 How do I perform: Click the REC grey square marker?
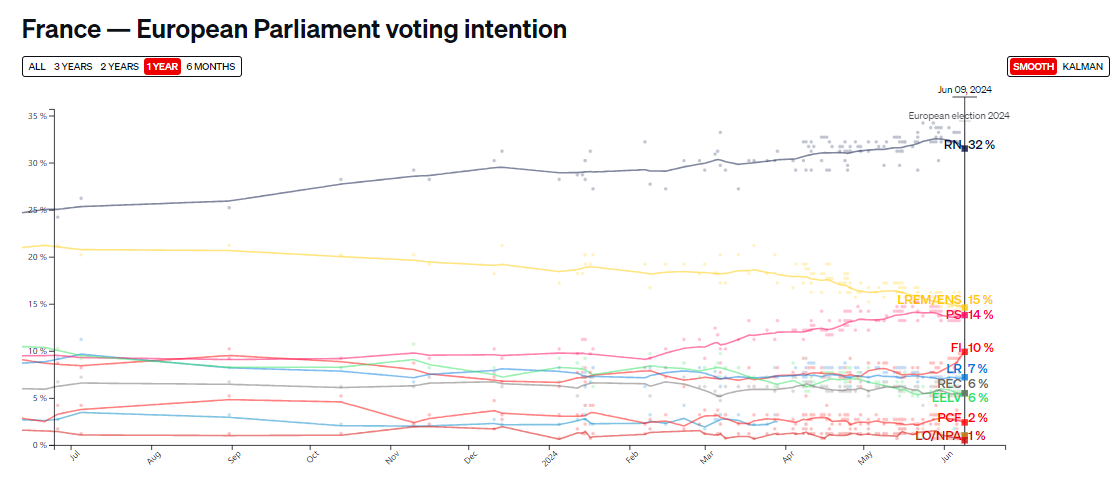pos(965,393)
